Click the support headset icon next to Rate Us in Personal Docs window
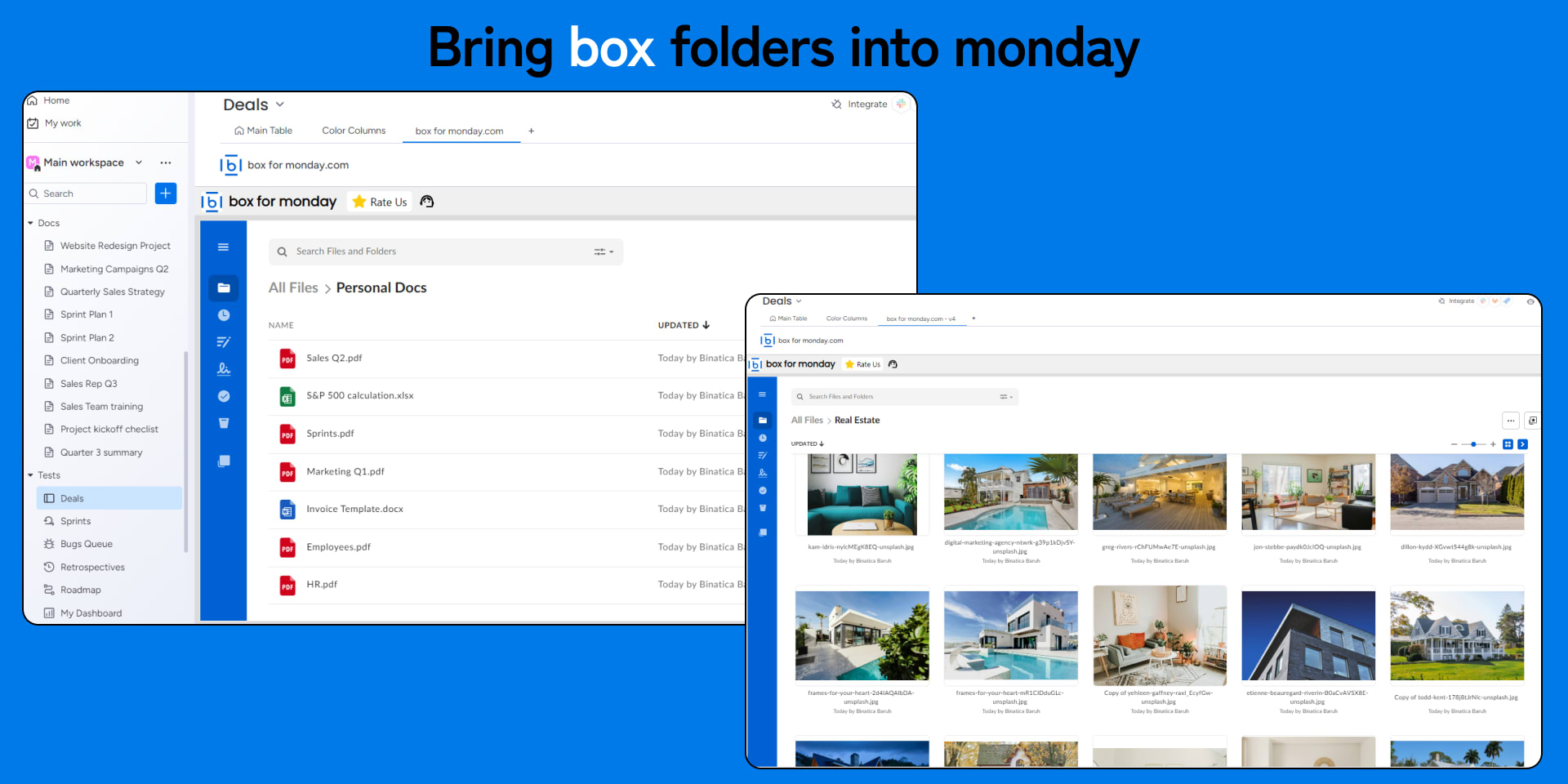This screenshot has width=1568, height=784. pyautogui.click(x=427, y=202)
